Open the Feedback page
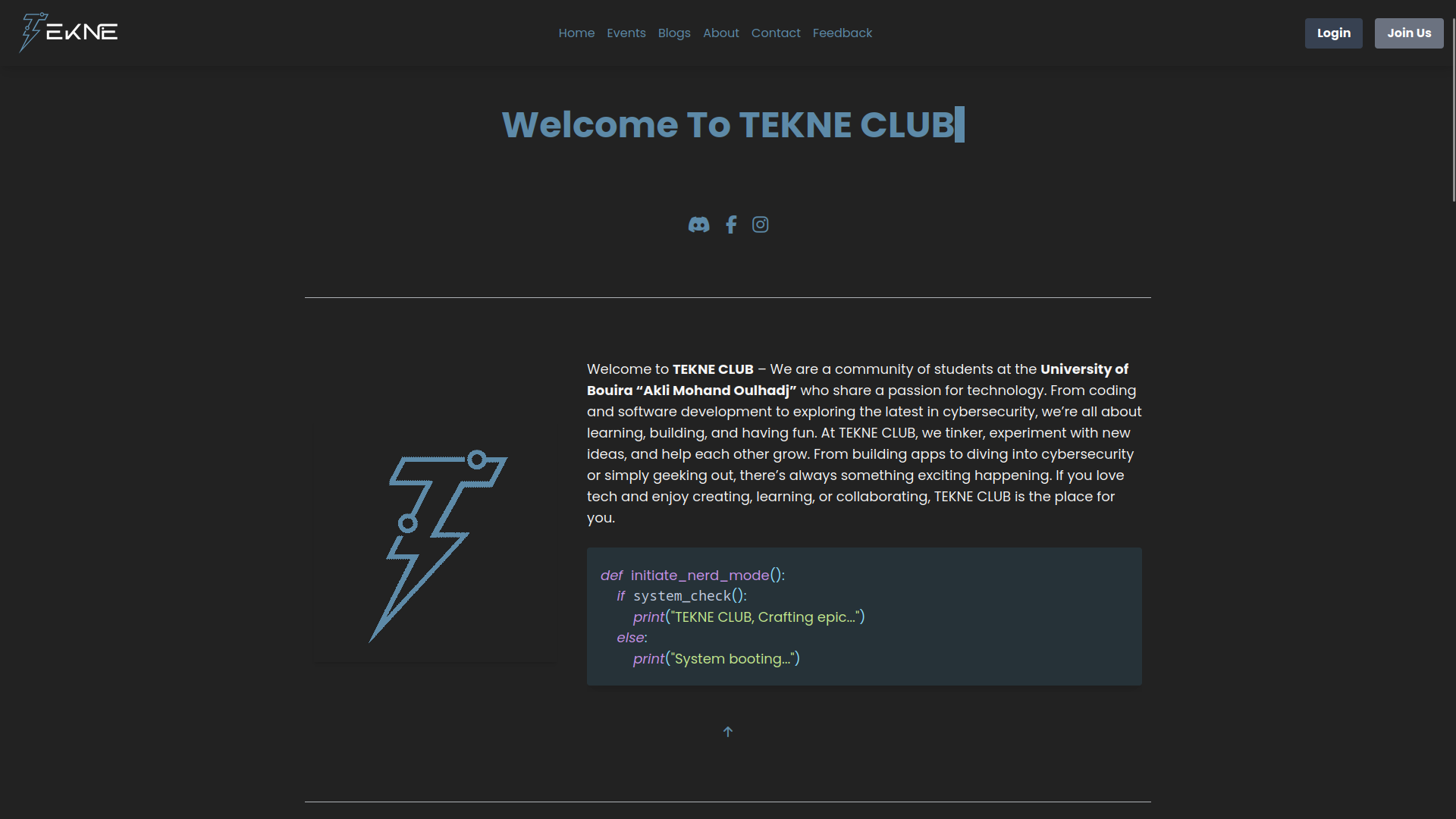The width and height of the screenshot is (1456, 819). [x=842, y=33]
